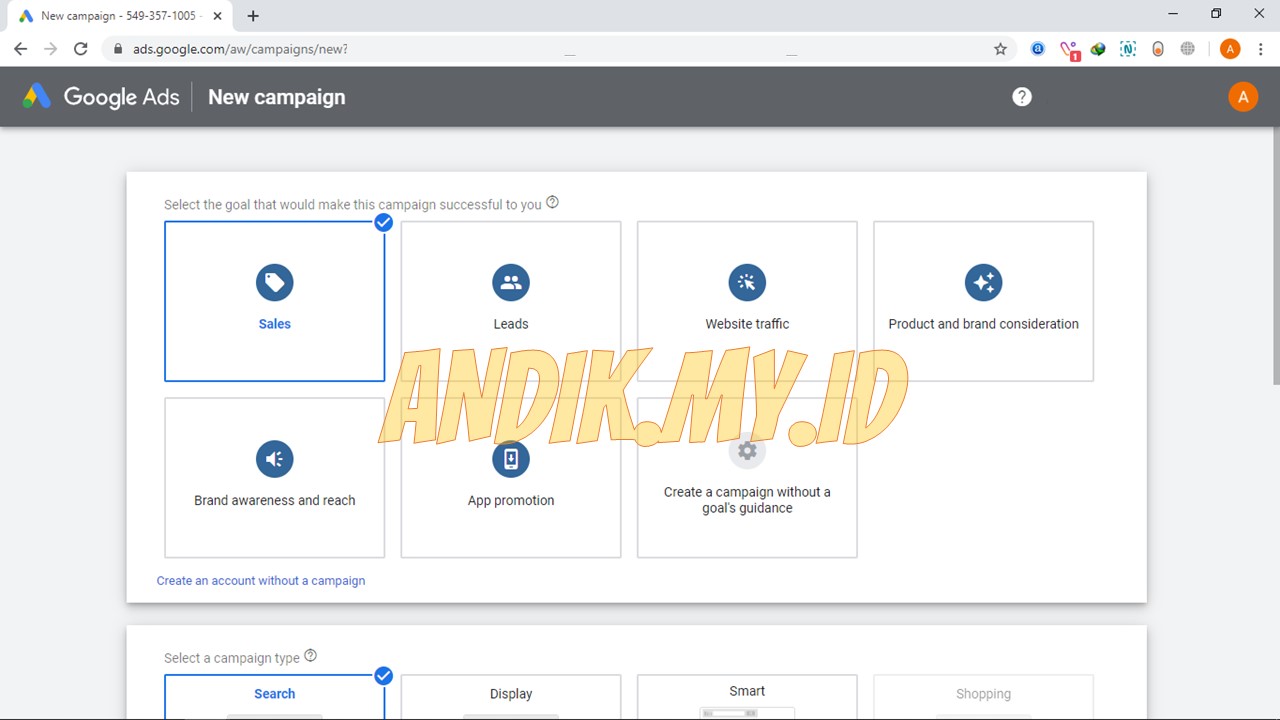Go forward in the browser

51,48
